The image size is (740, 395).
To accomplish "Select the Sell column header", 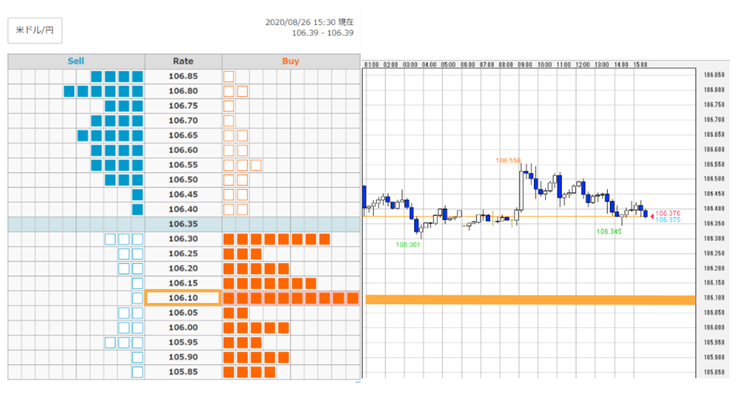I will tap(76, 61).
